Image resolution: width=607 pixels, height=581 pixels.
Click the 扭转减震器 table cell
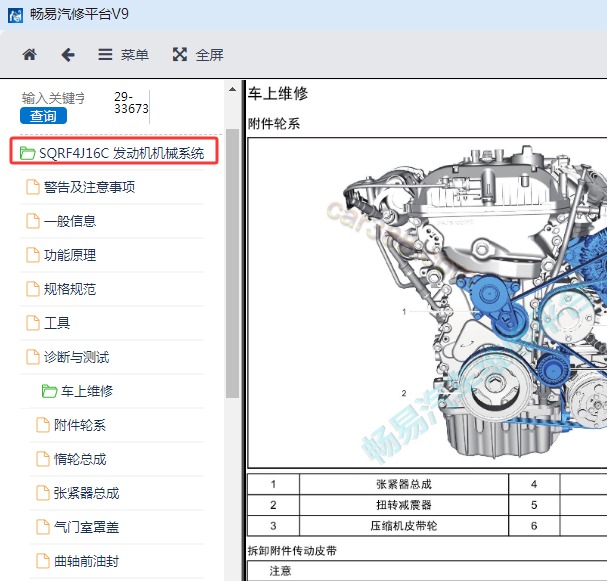pyautogui.click(x=404, y=505)
